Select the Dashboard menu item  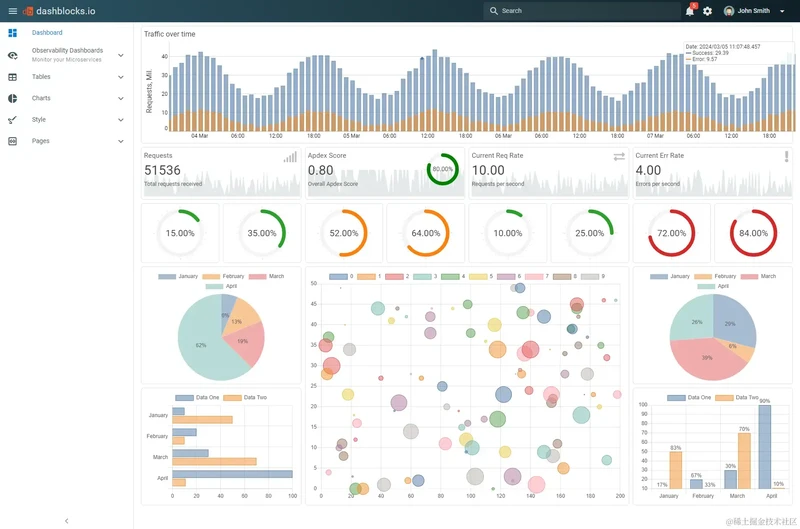[x=66, y=33]
